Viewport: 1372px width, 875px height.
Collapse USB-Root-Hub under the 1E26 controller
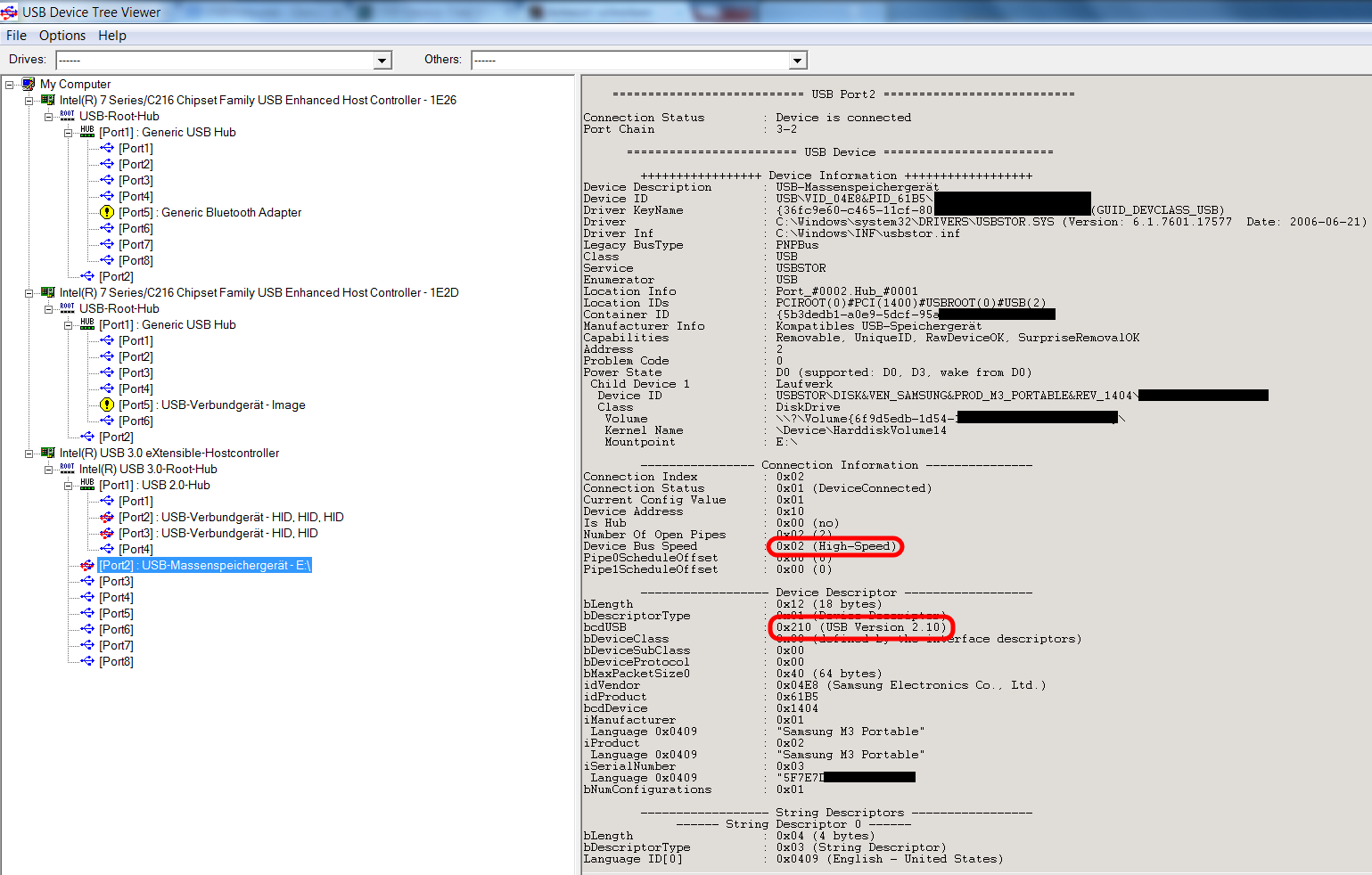49,117
